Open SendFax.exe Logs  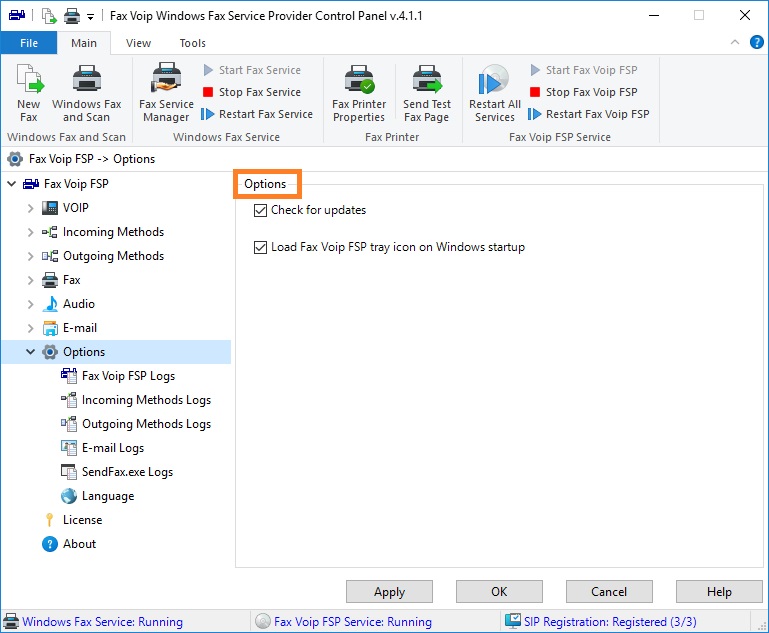click(x=127, y=472)
